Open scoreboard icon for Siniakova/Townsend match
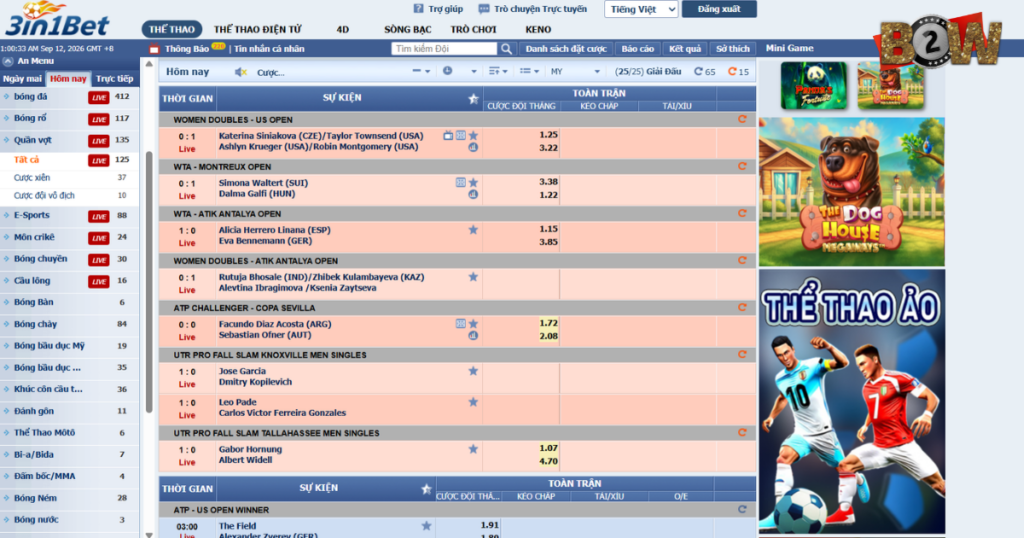 [460, 136]
